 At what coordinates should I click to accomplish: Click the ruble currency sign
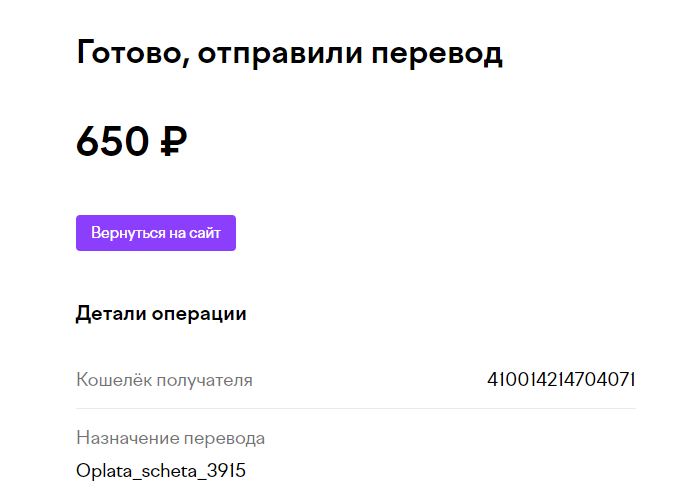[173, 141]
